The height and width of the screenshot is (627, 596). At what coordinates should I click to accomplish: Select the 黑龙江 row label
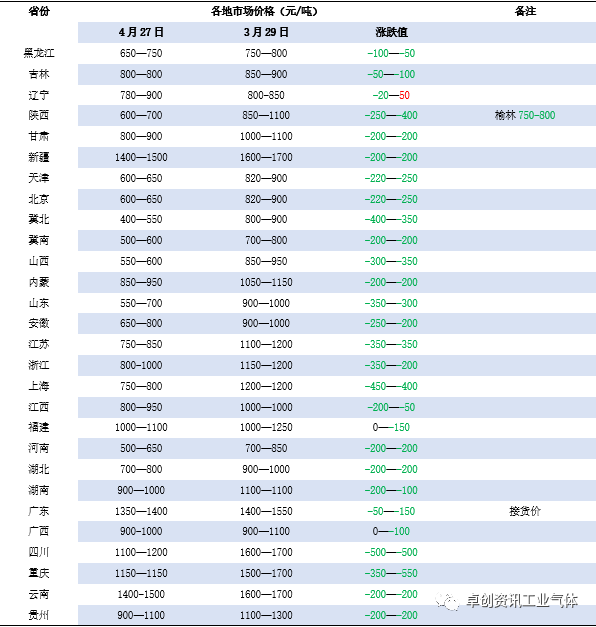tap(39, 53)
